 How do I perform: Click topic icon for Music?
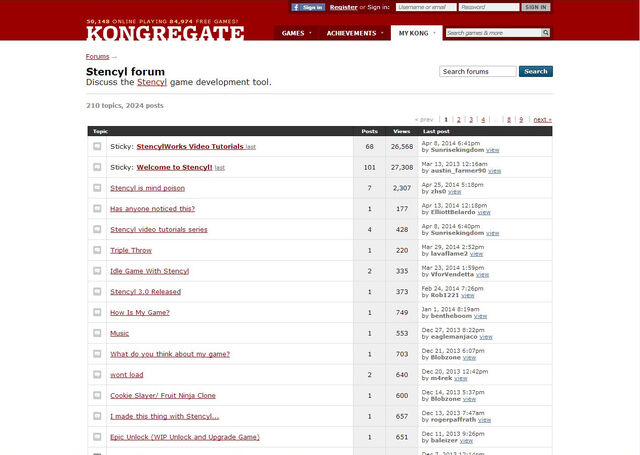[97, 333]
